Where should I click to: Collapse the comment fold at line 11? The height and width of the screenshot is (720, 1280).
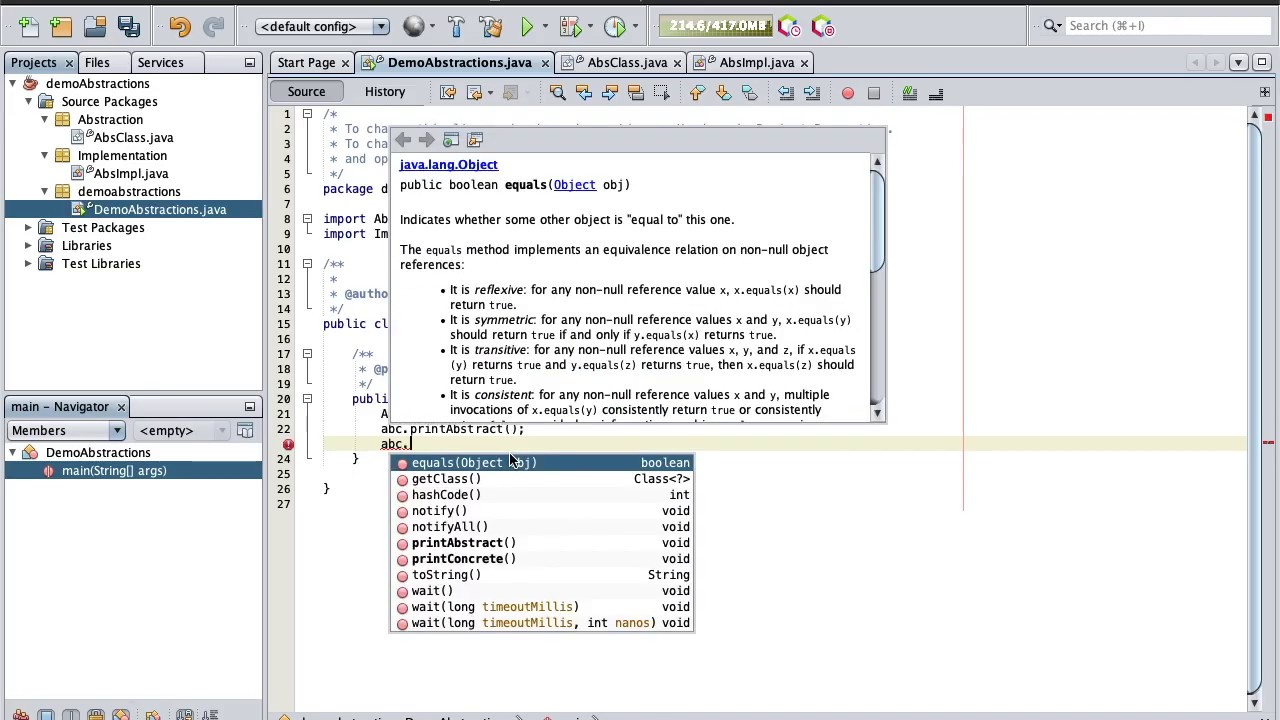point(307,264)
